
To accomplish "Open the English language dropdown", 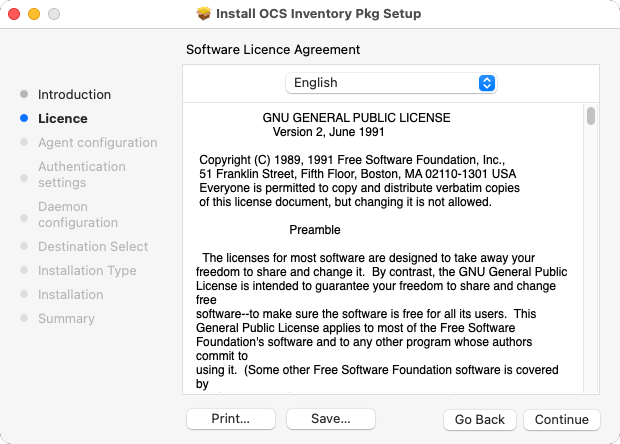I will (391, 83).
